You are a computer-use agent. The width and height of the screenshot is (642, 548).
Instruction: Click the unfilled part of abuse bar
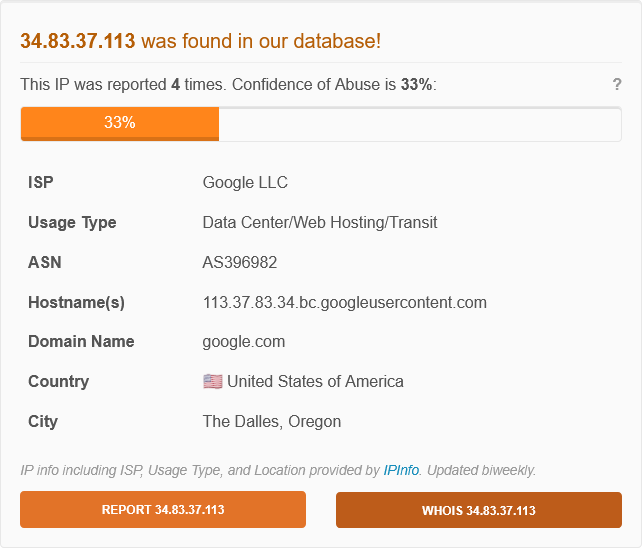(x=420, y=123)
